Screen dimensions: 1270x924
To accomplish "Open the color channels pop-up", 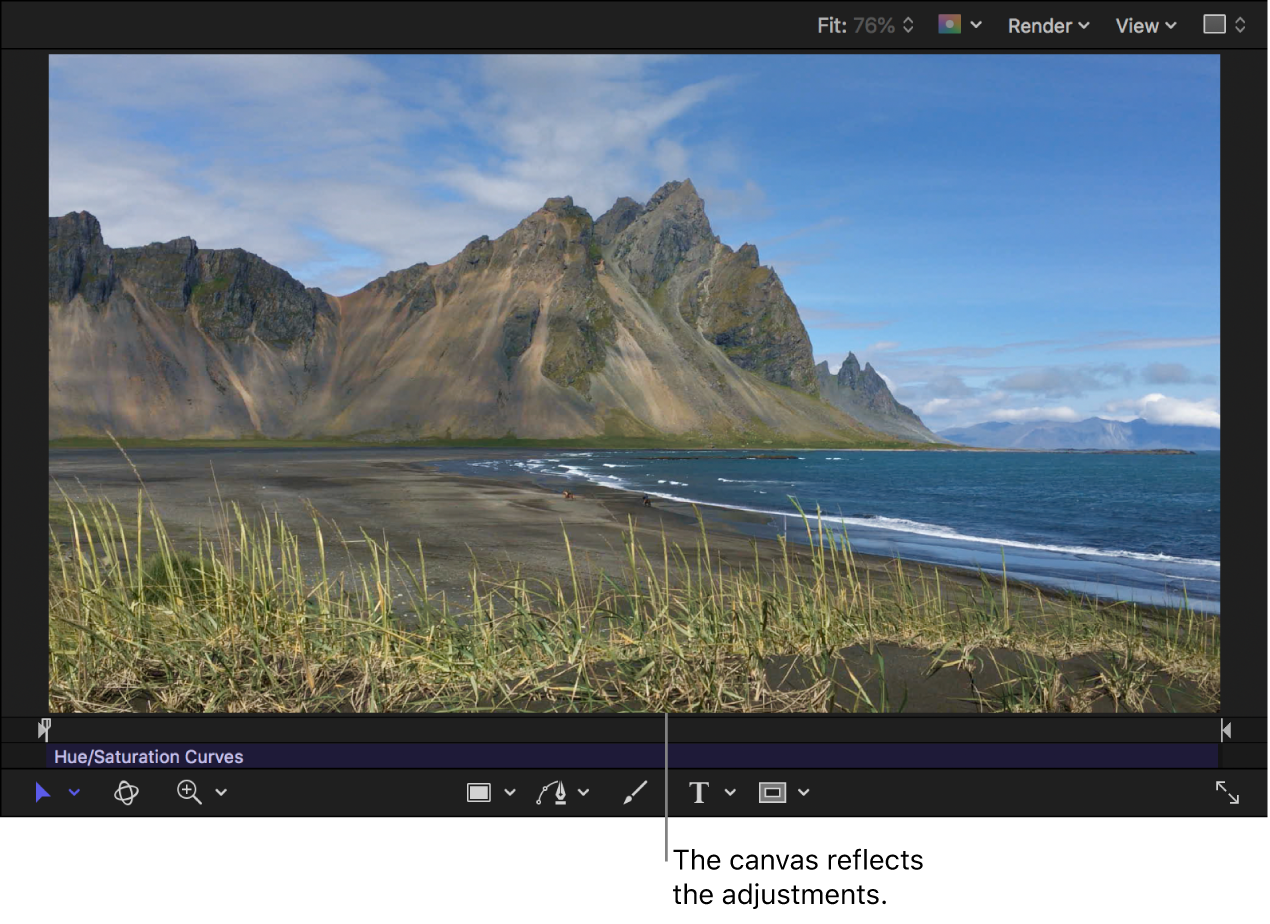I will click(x=959, y=25).
